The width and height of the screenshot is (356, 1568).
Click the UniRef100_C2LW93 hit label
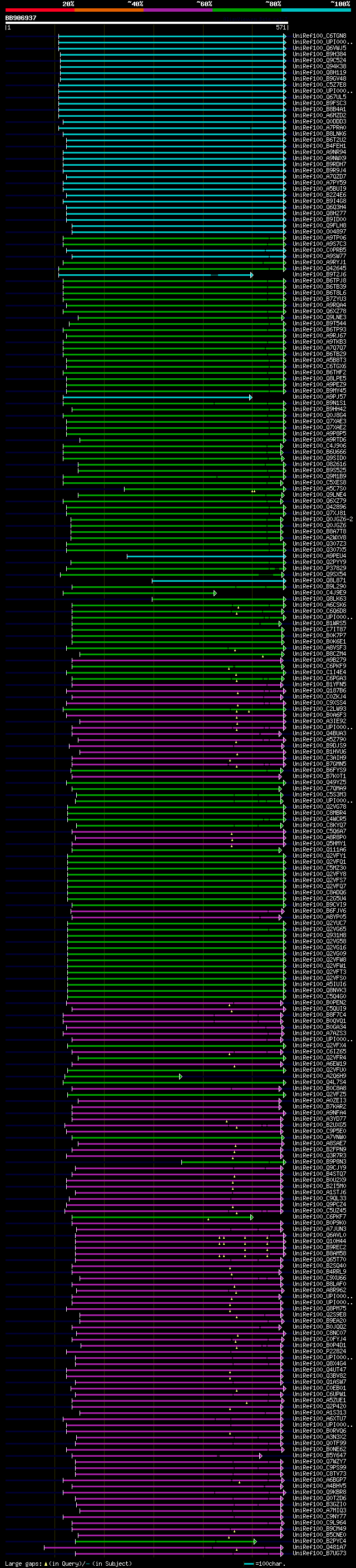(319, 709)
